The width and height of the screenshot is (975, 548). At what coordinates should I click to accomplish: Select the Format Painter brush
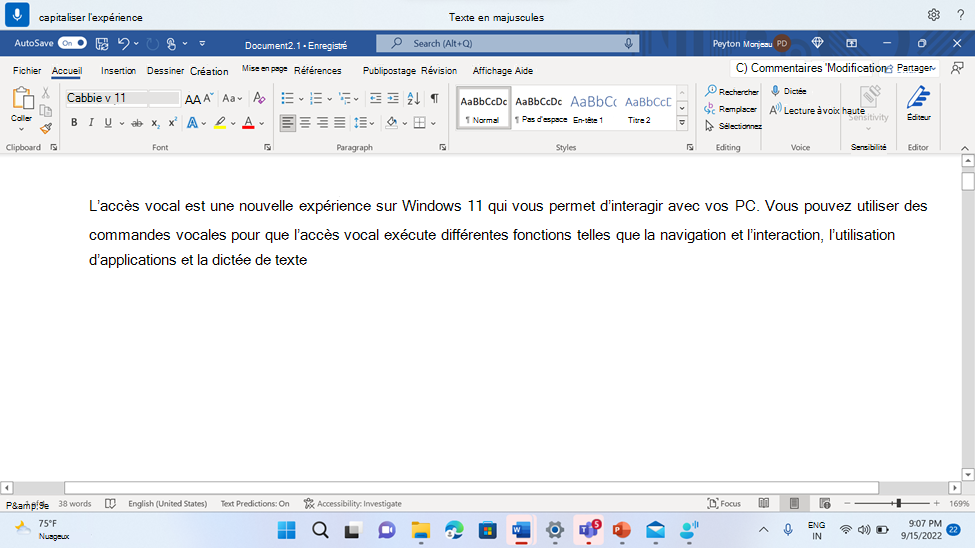pyautogui.click(x=45, y=128)
